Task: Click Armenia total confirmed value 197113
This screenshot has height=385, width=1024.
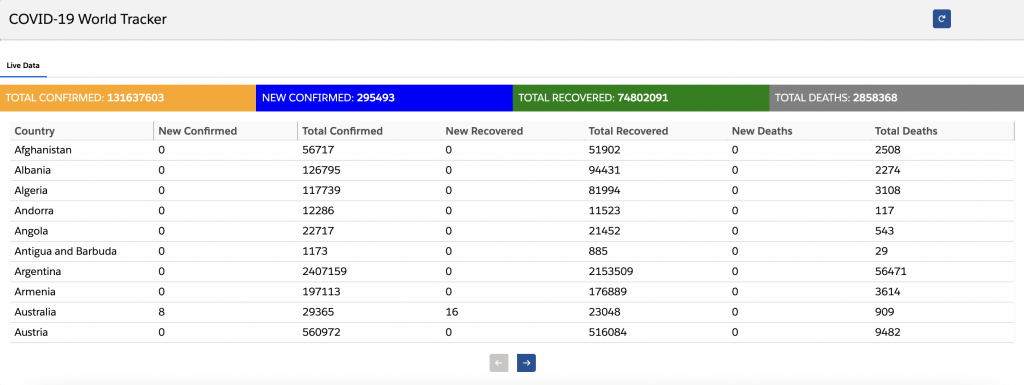Action: (x=321, y=292)
